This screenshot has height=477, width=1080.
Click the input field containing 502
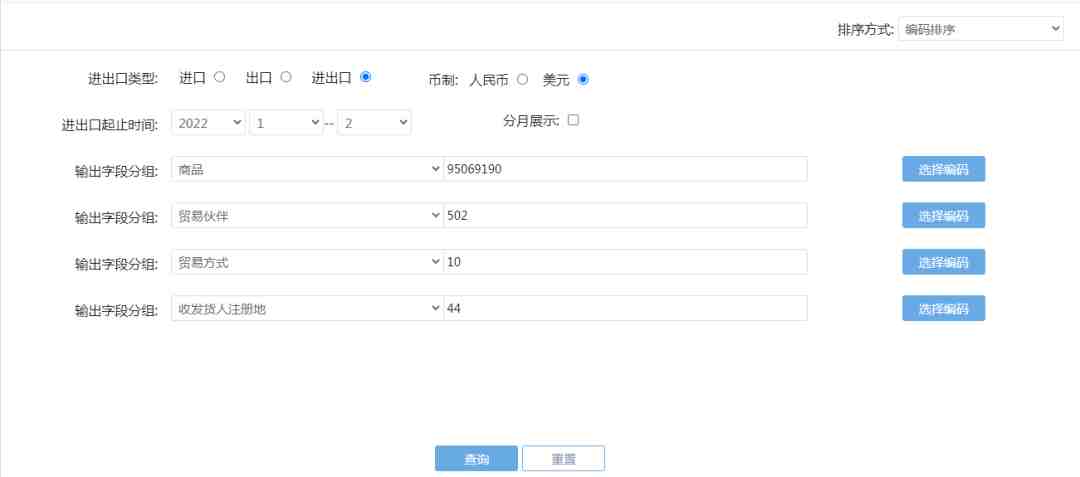coord(625,215)
